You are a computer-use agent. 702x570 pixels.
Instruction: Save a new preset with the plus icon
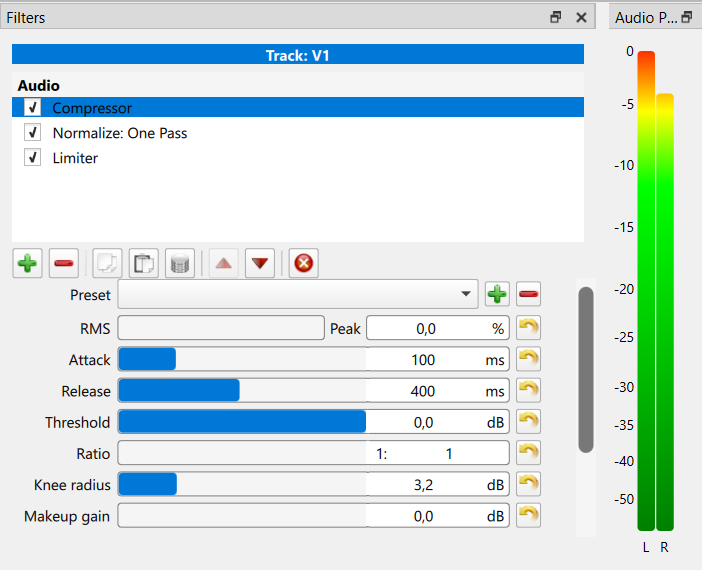coord(497,295)
